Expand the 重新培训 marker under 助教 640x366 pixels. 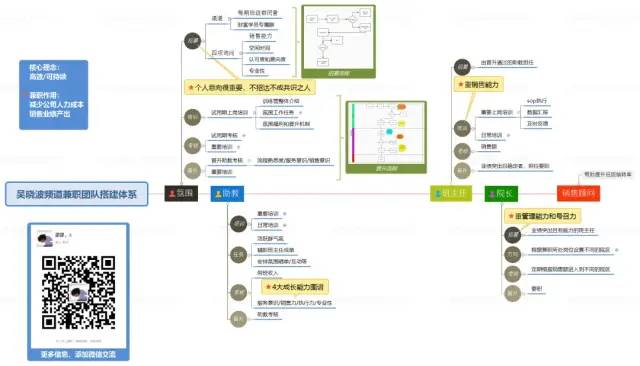coord(284,213)
